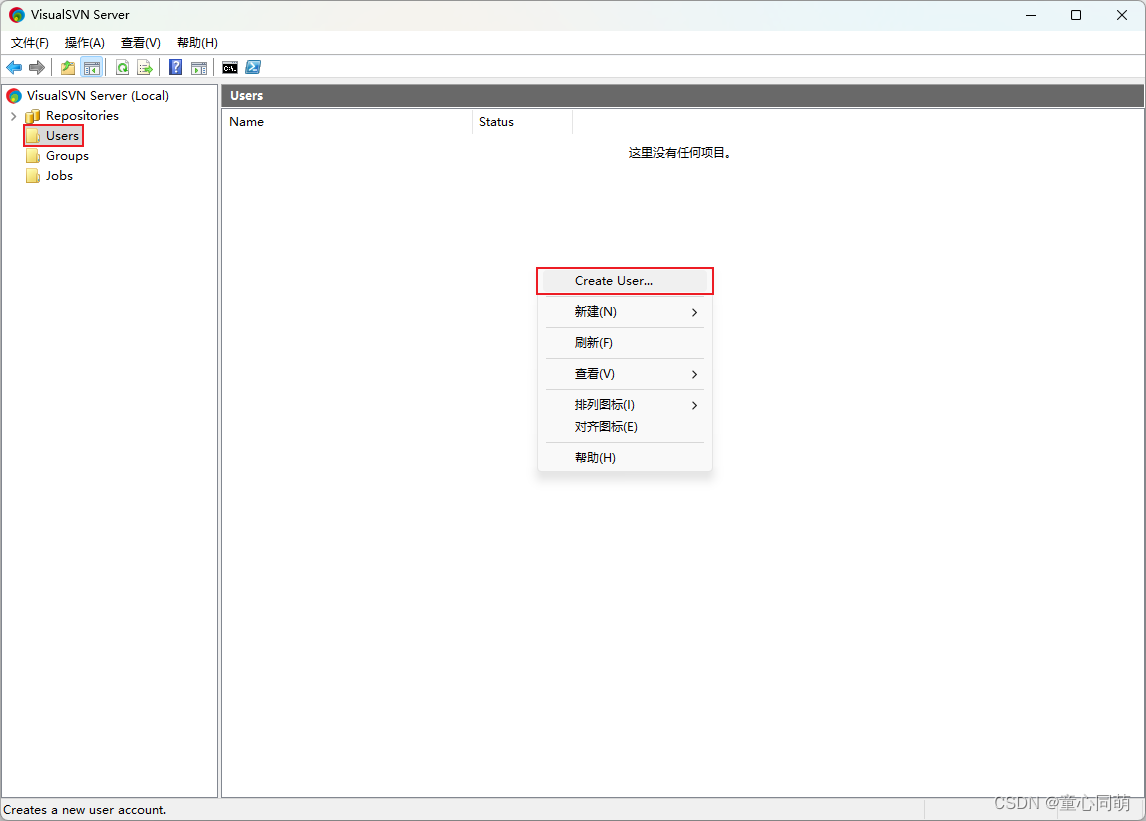1146x821 pixels.
Task: Open the 排列图标(I) submenu arrow
Action: pyautogui.click(x=694, y=405)
